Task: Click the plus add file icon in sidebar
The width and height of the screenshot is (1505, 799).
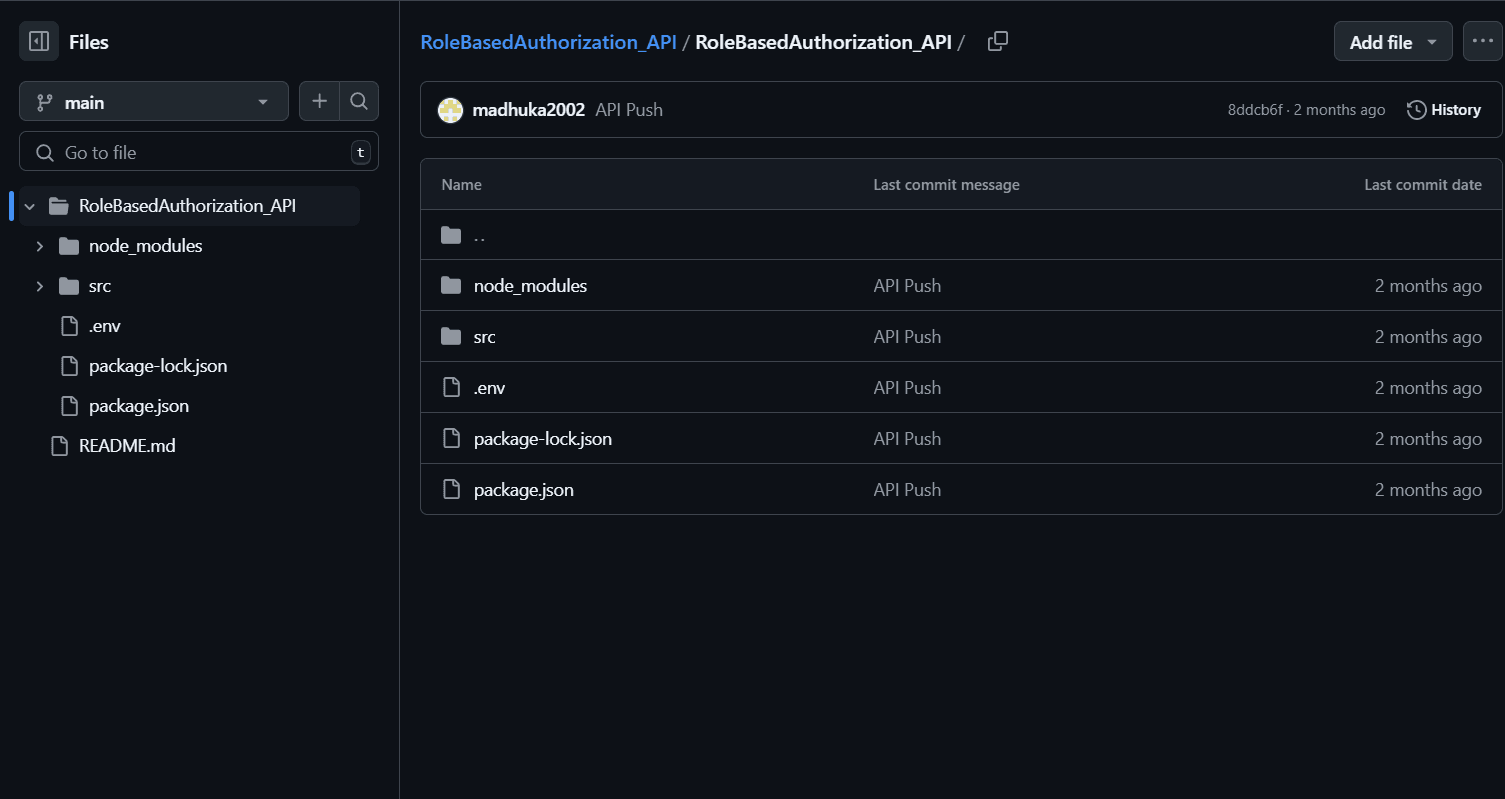Action: tap(320, 101)
